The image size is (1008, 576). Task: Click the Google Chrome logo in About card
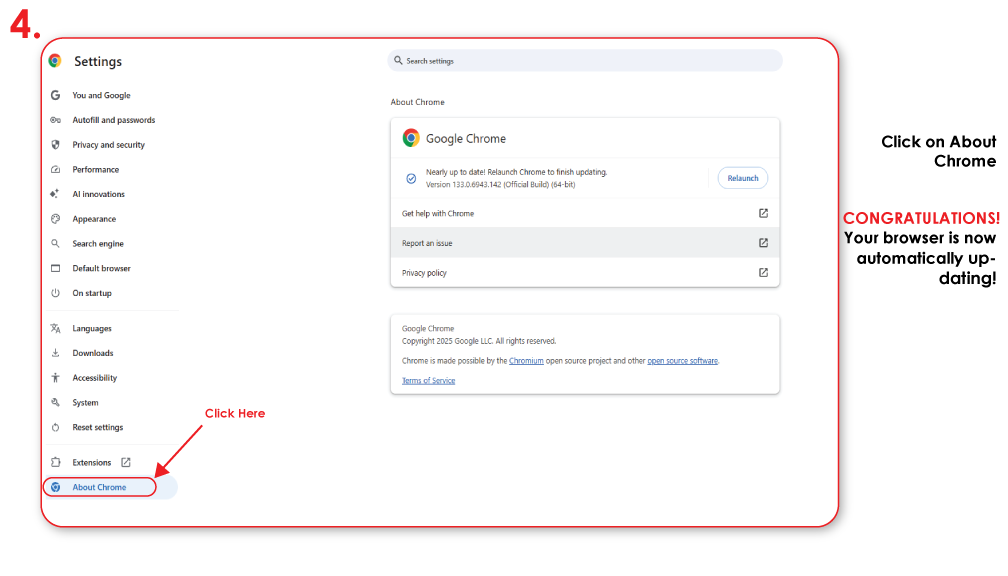(411, 138)
